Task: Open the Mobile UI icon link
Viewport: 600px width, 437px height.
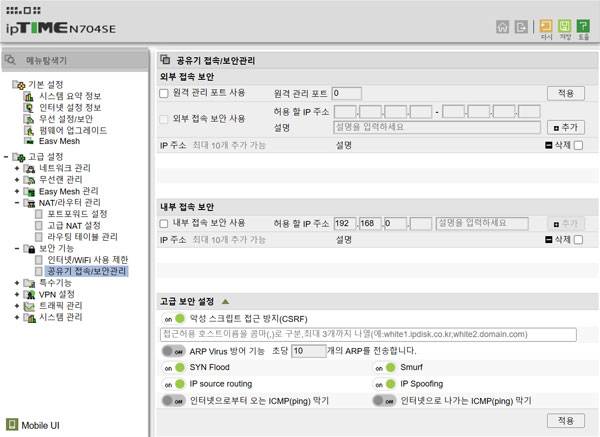Action: [x=12, y=423]
